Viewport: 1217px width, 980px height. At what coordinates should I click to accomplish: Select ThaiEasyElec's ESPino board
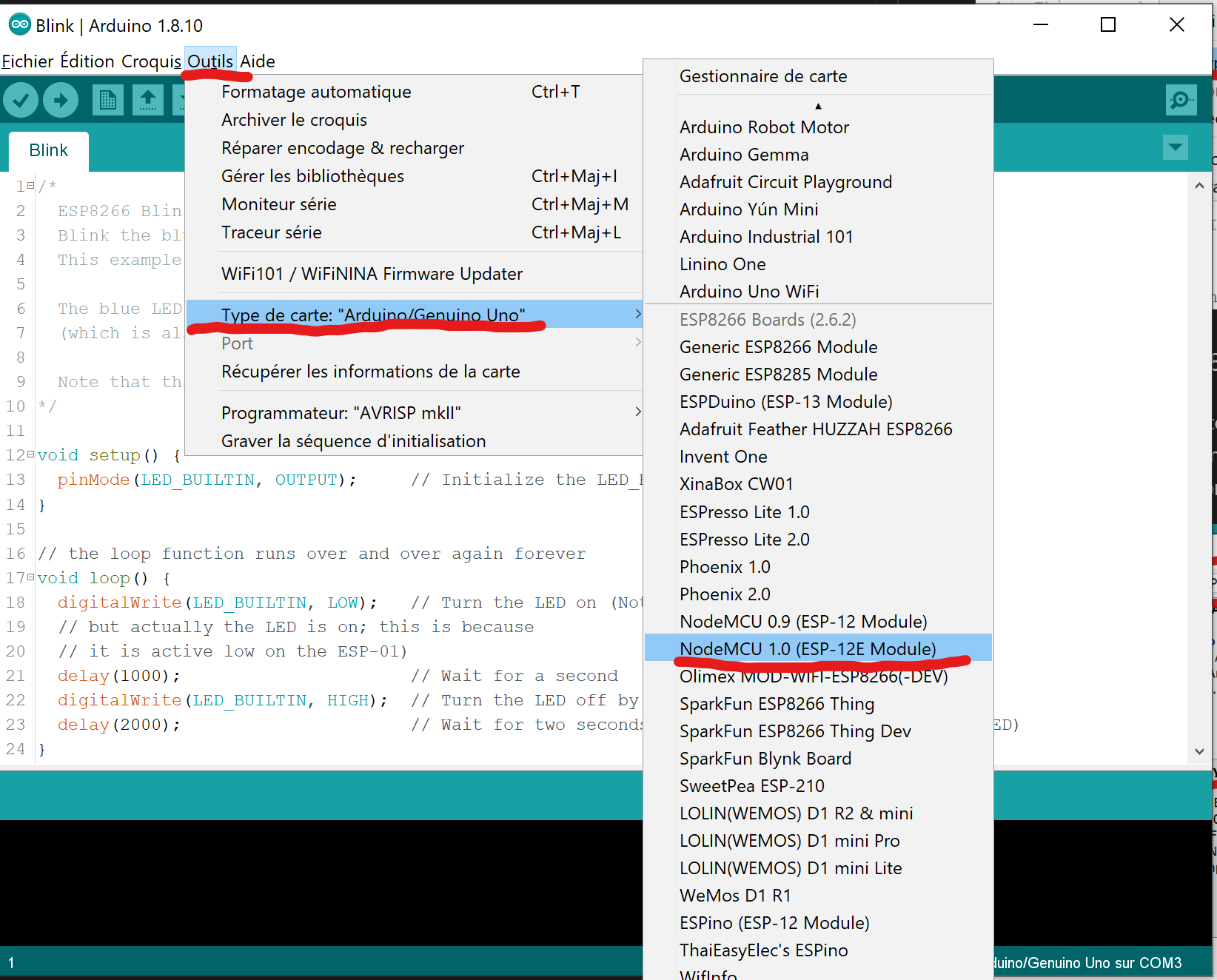point(818,950)
